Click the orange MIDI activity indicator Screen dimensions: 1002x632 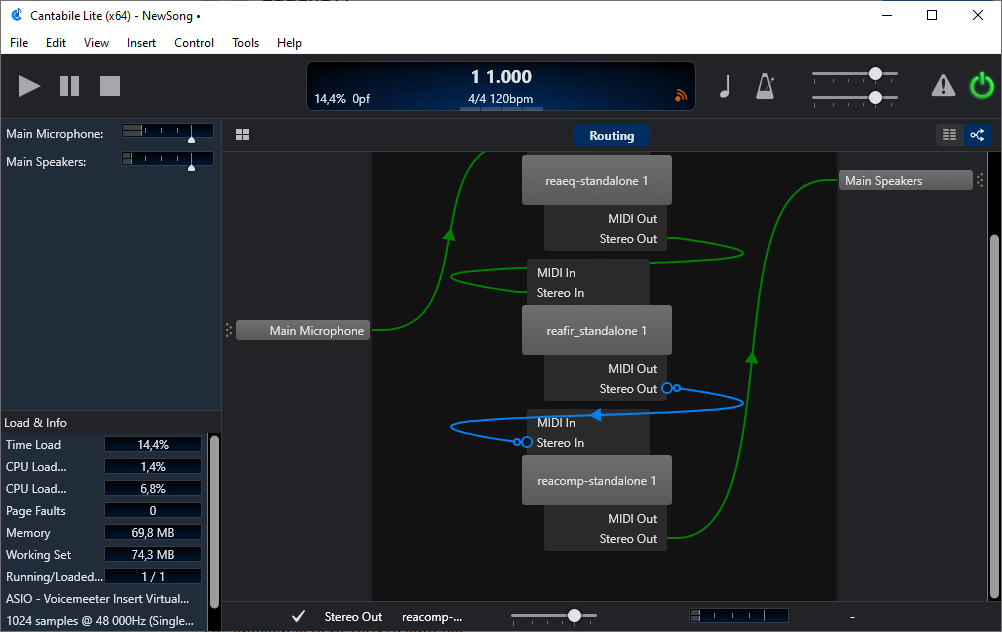(681, 96)
